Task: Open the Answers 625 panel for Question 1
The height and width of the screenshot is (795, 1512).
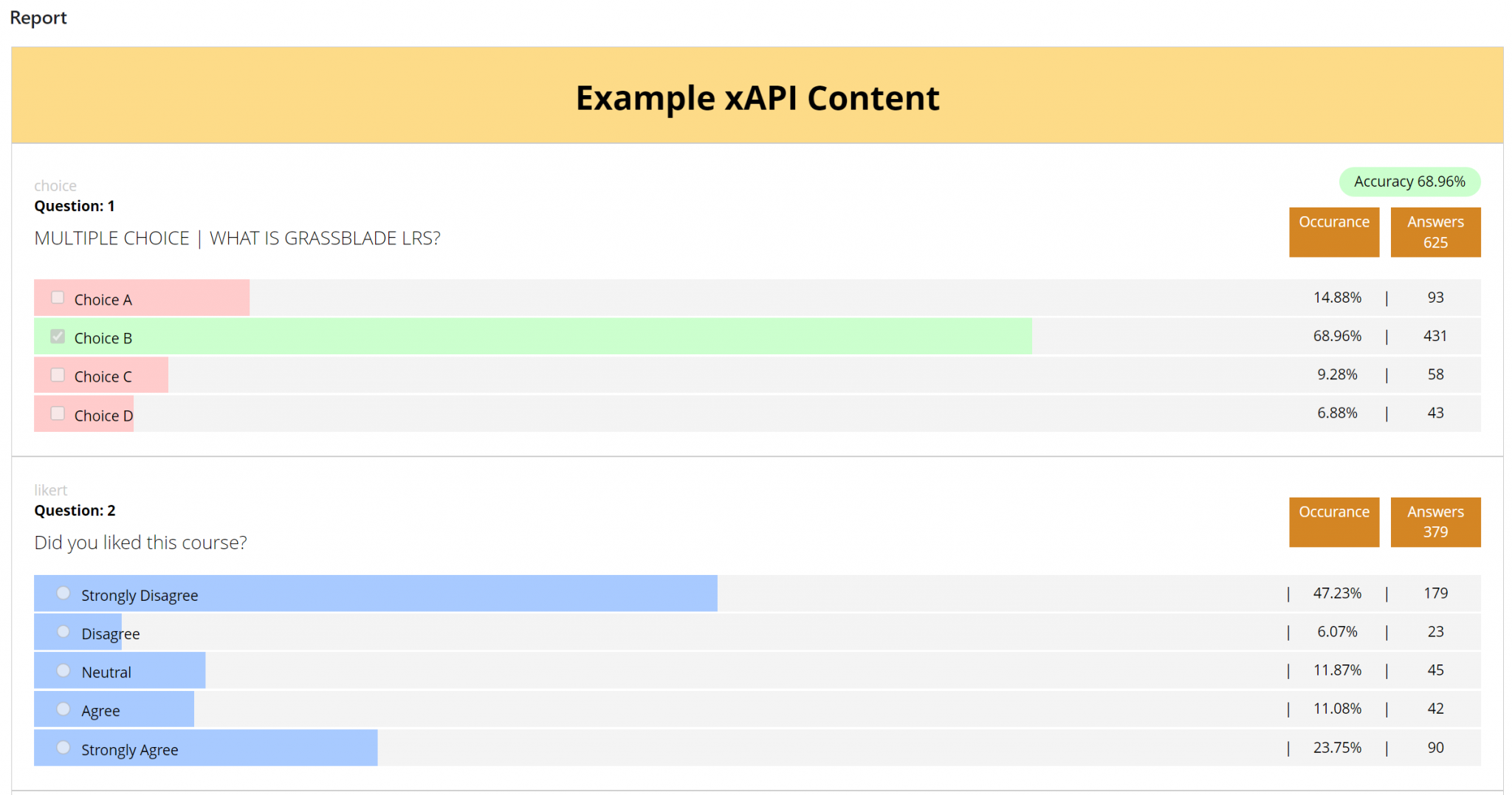Action: (x=1434, y=232)
